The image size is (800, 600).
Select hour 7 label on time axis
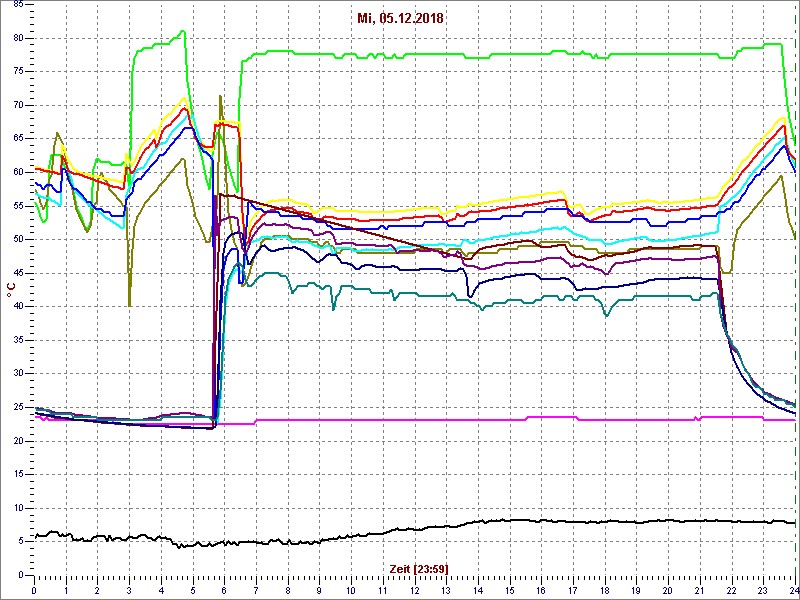tap(256, 590)
